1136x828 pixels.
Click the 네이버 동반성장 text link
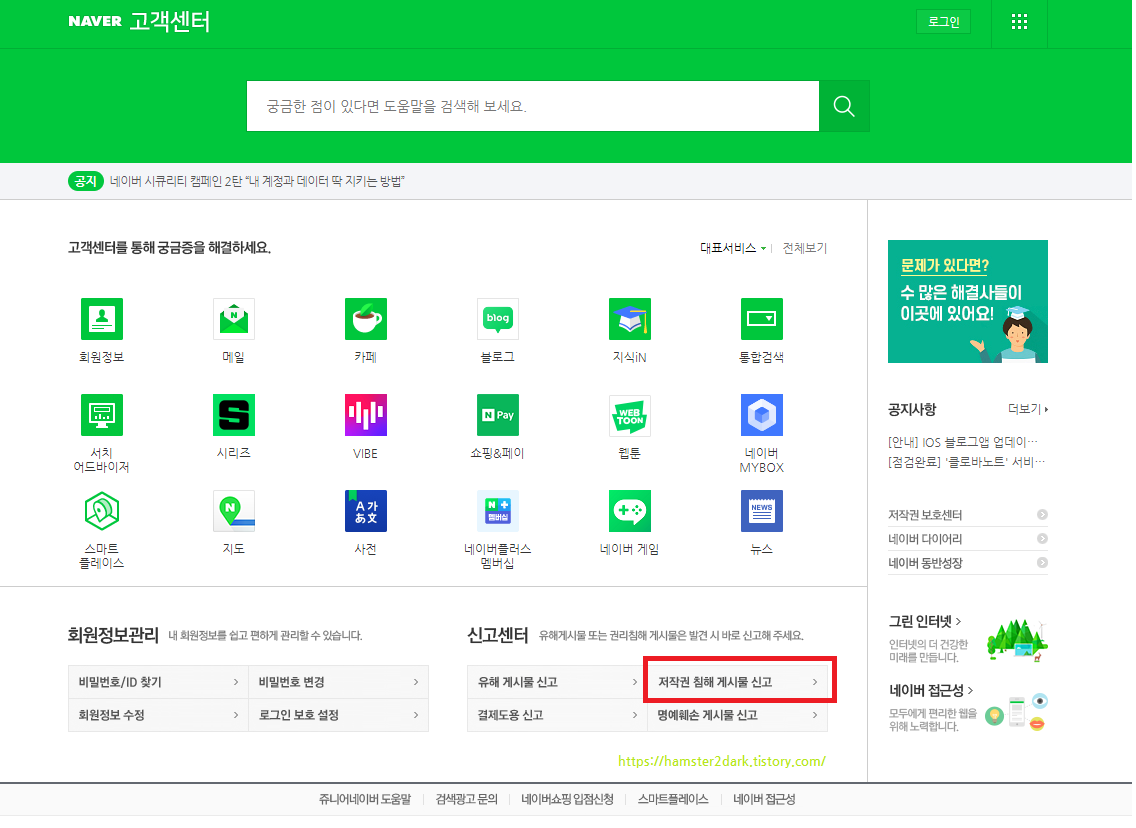coord(925,564)
